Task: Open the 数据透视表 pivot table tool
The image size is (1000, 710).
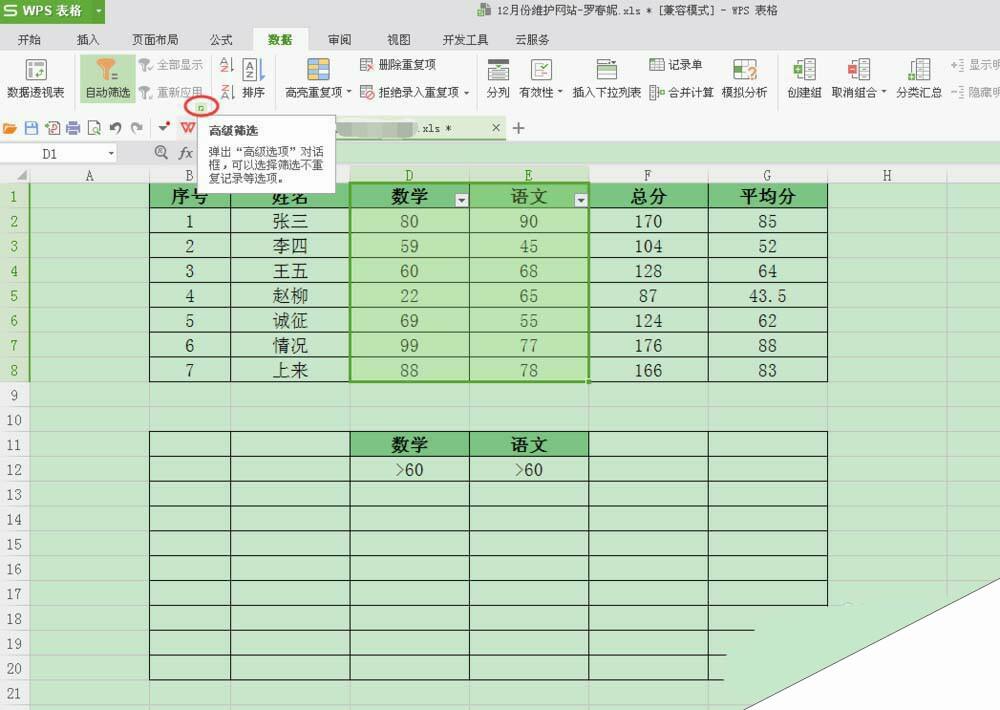Action: (x=36, y=78)
